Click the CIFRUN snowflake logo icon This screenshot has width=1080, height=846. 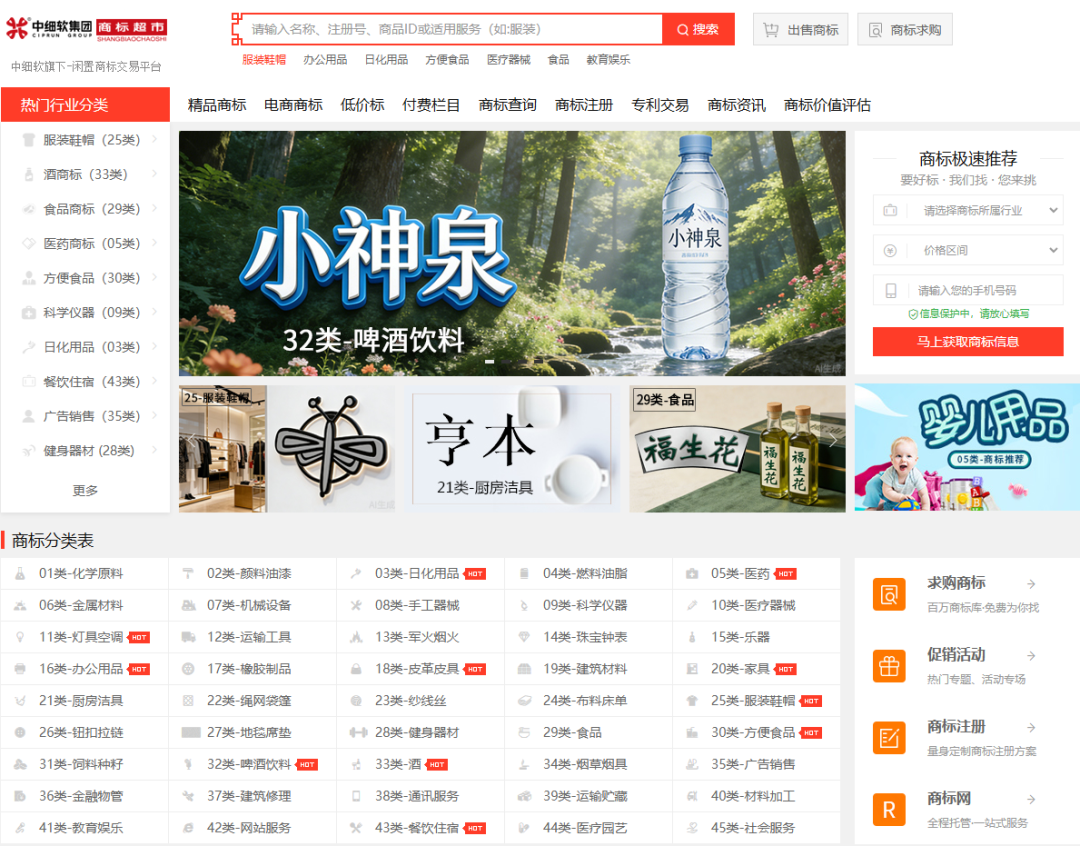18,27
